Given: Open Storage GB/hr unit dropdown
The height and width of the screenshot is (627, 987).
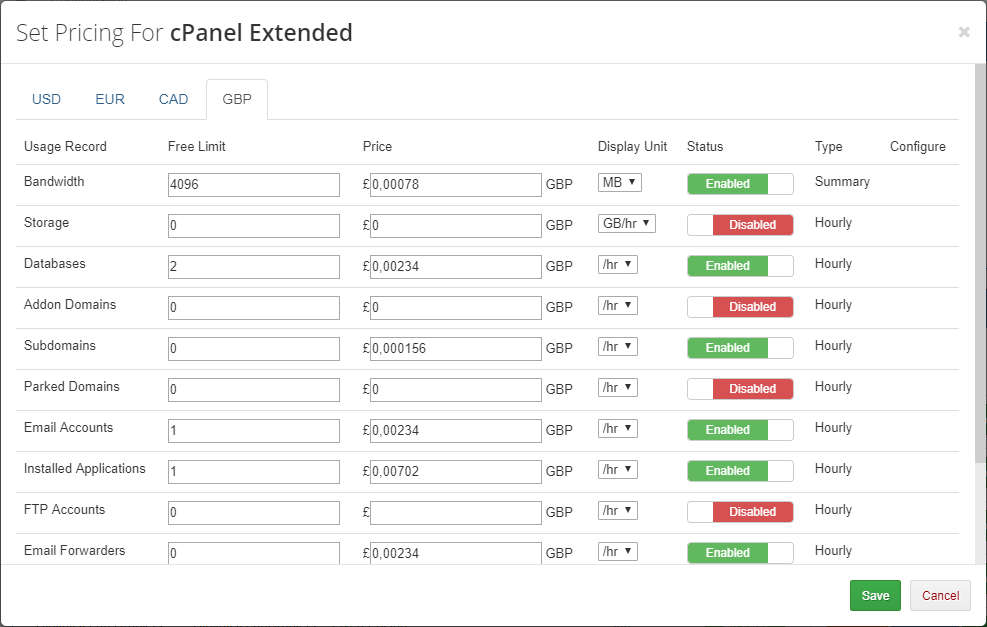Looking at the screenshot, I should tap(626, 224).
